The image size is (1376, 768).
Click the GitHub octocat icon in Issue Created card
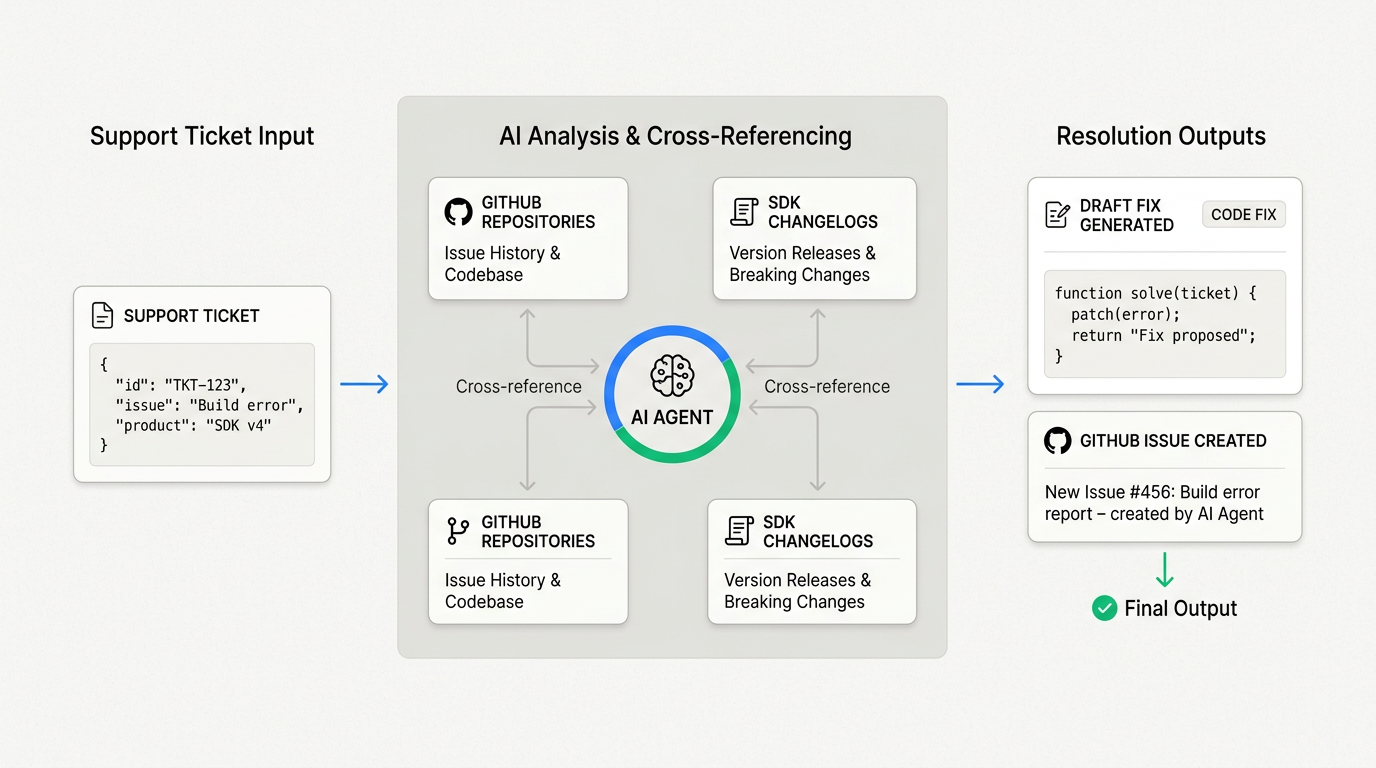[x=1057, y=441]
